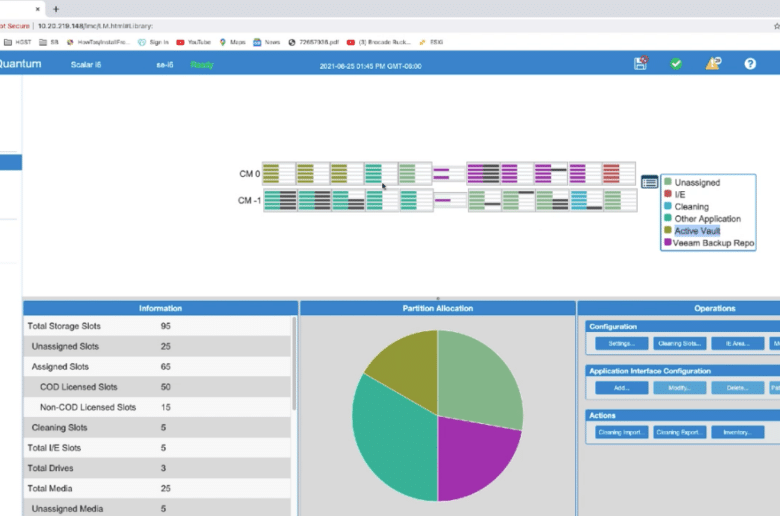Screen dimensions: 780x516
Task: Click the Veeam Backup Repo purple legend swatch
Action: (x=668, y=242)
